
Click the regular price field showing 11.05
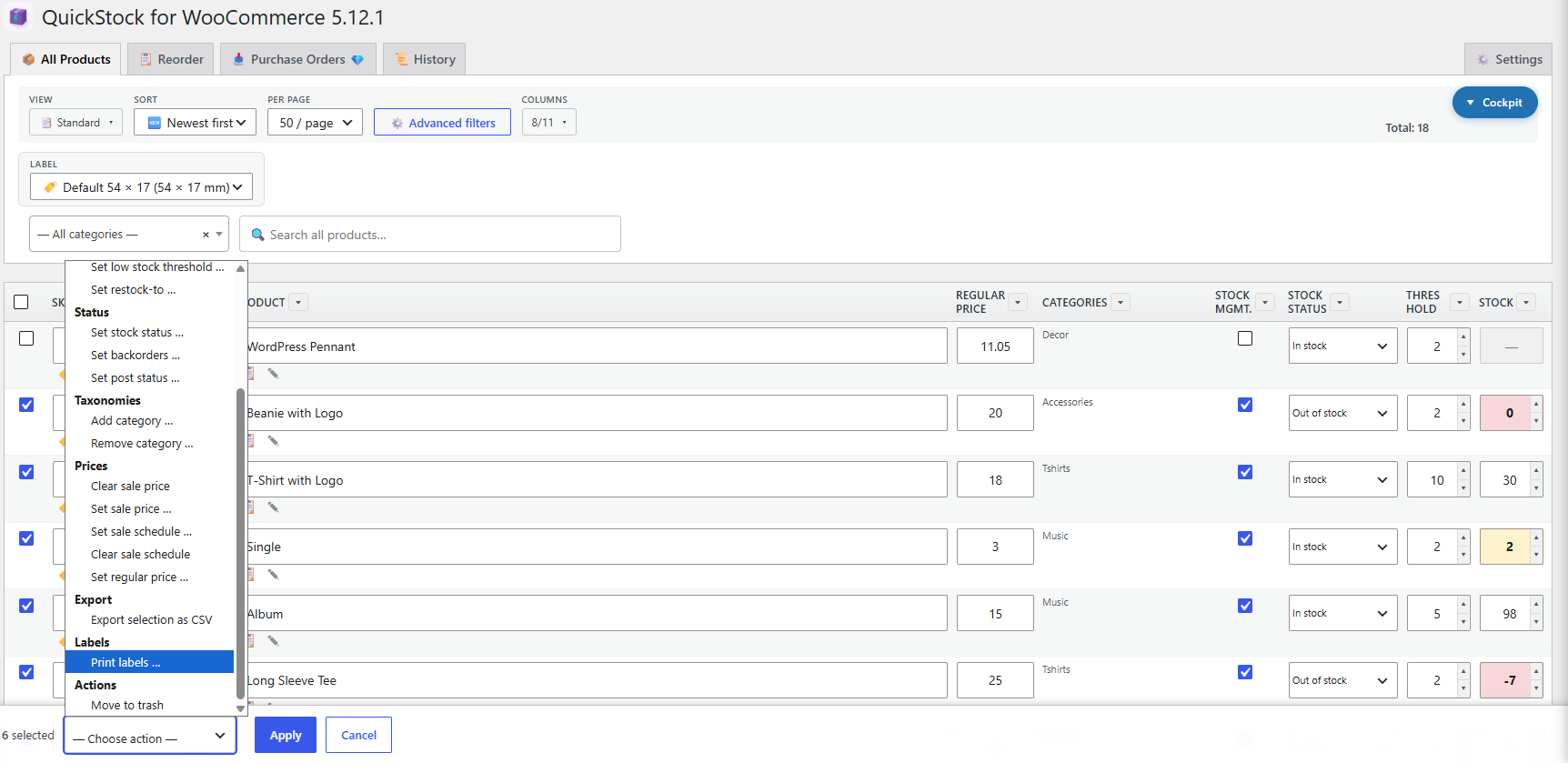[x=995, y=346]
